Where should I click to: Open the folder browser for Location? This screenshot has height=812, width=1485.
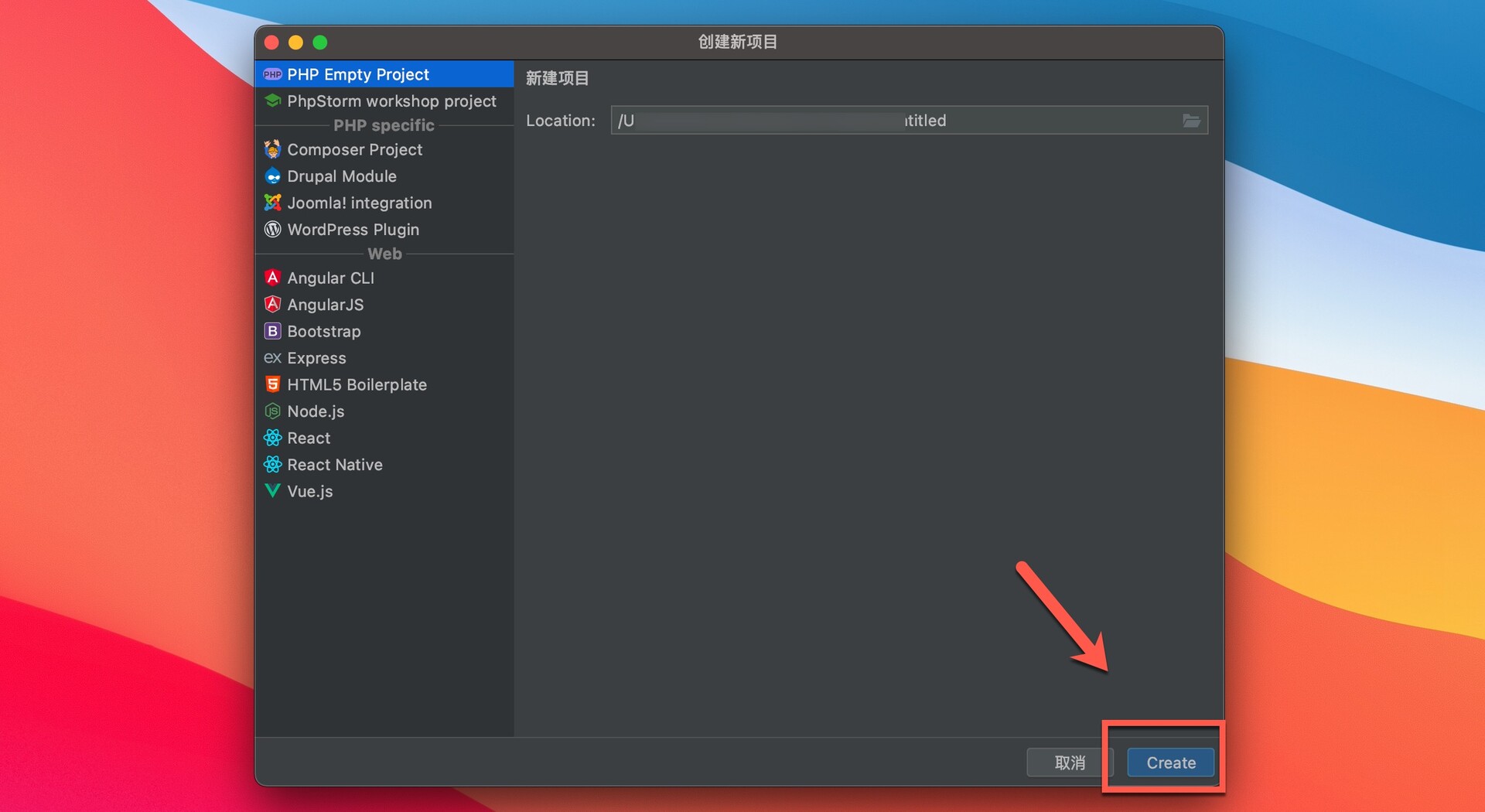1191,121
